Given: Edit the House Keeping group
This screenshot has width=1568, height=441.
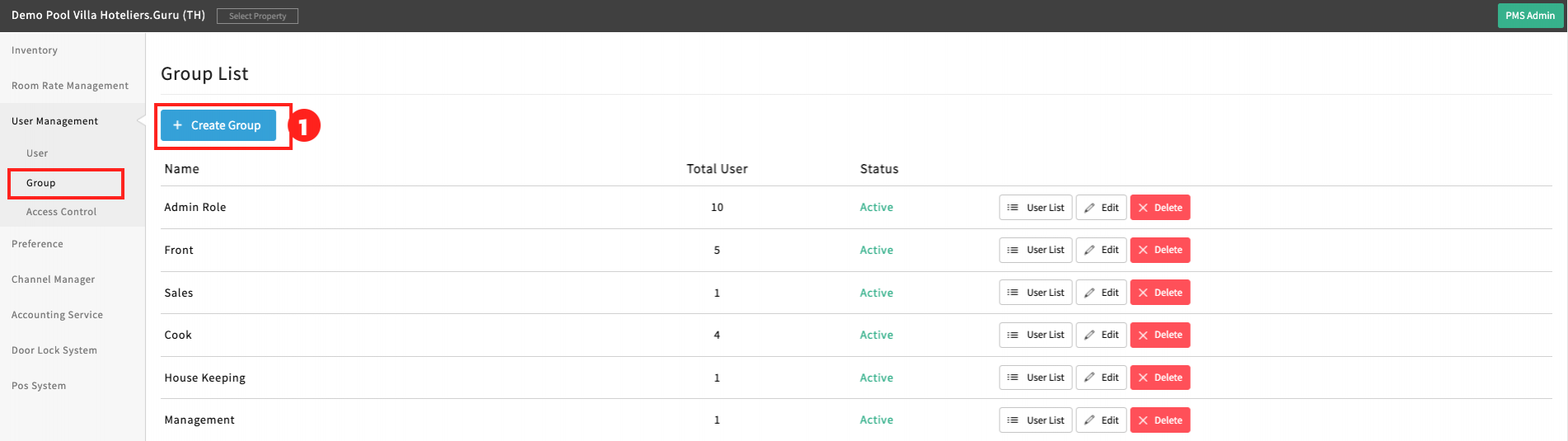Looking at the screenshot, I should click(x=1101, y=378).
